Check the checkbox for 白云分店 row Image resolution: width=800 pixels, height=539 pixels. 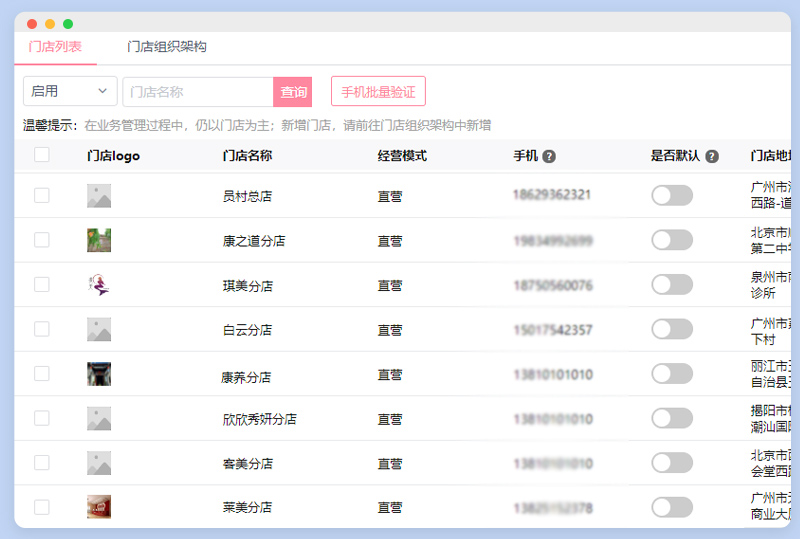[x=42, y=329]
